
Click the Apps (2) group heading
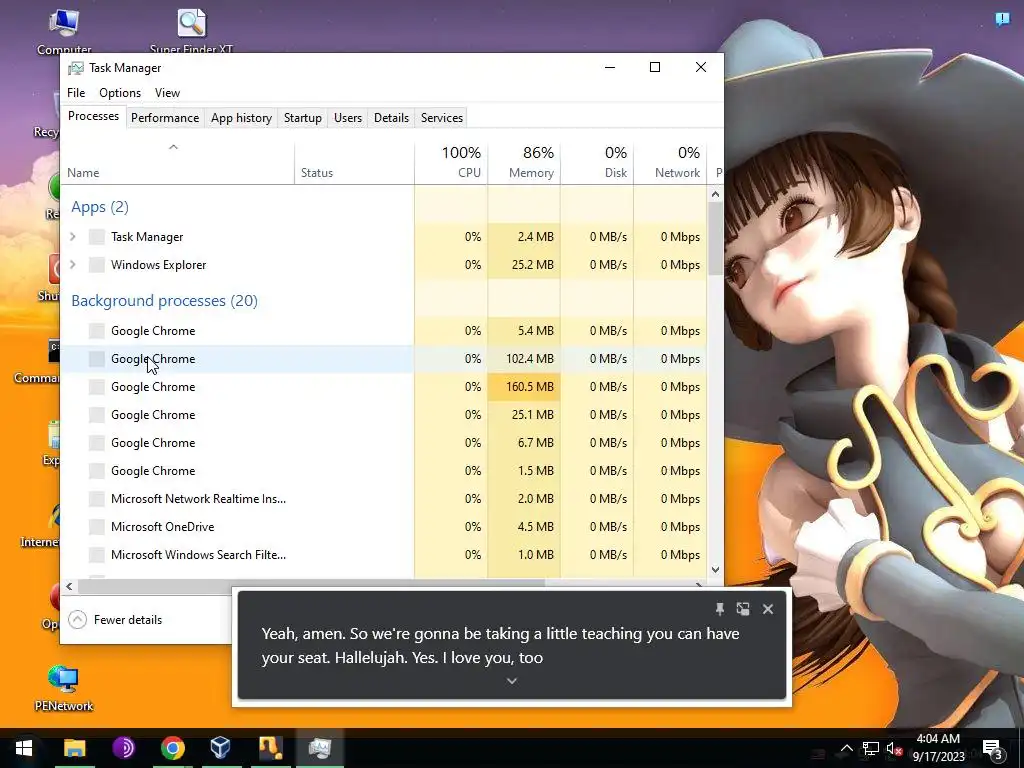point(100,207)
